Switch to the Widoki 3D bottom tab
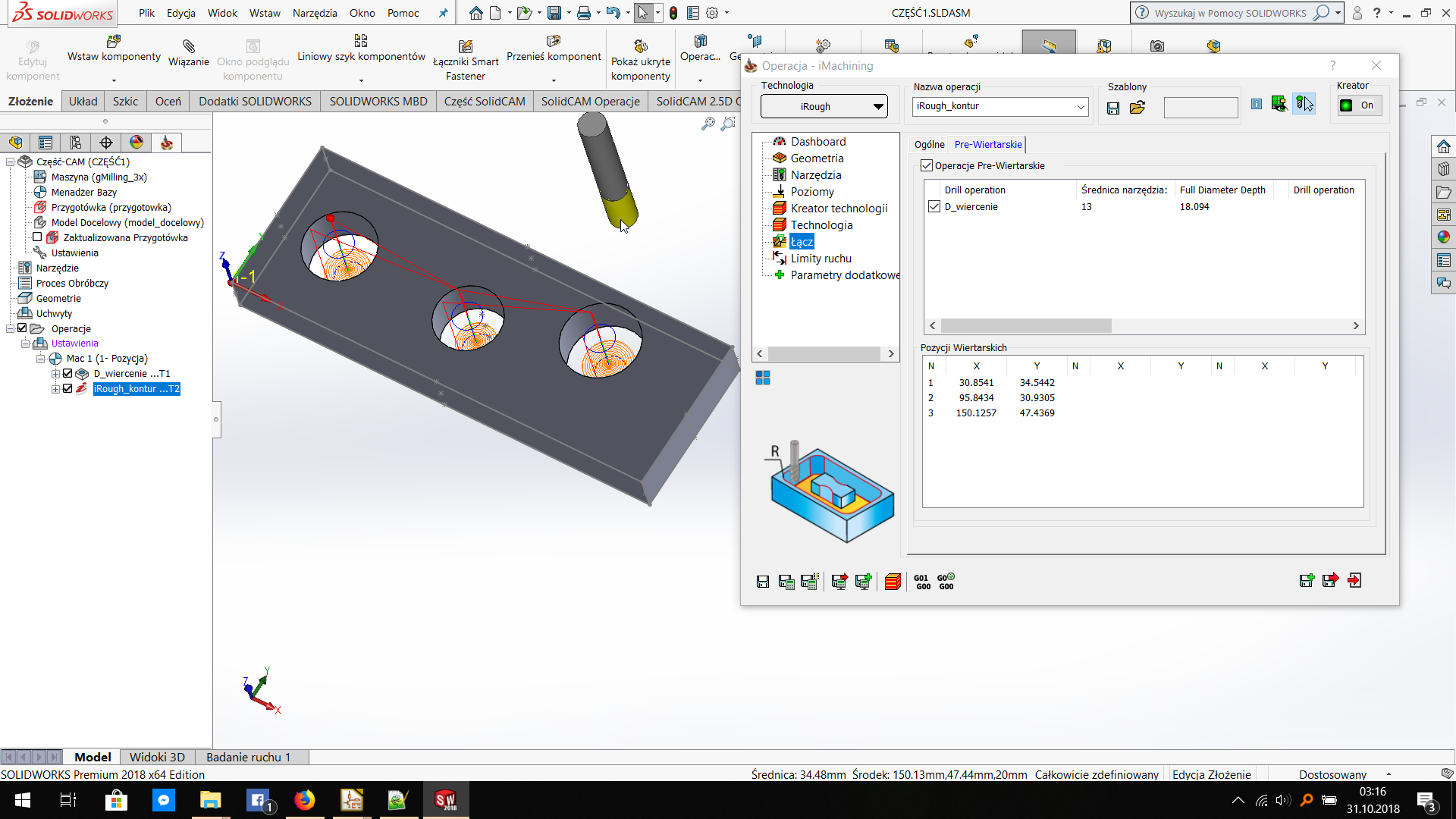The height and width of the screenshot is (819, 1456). coord(157,757)
